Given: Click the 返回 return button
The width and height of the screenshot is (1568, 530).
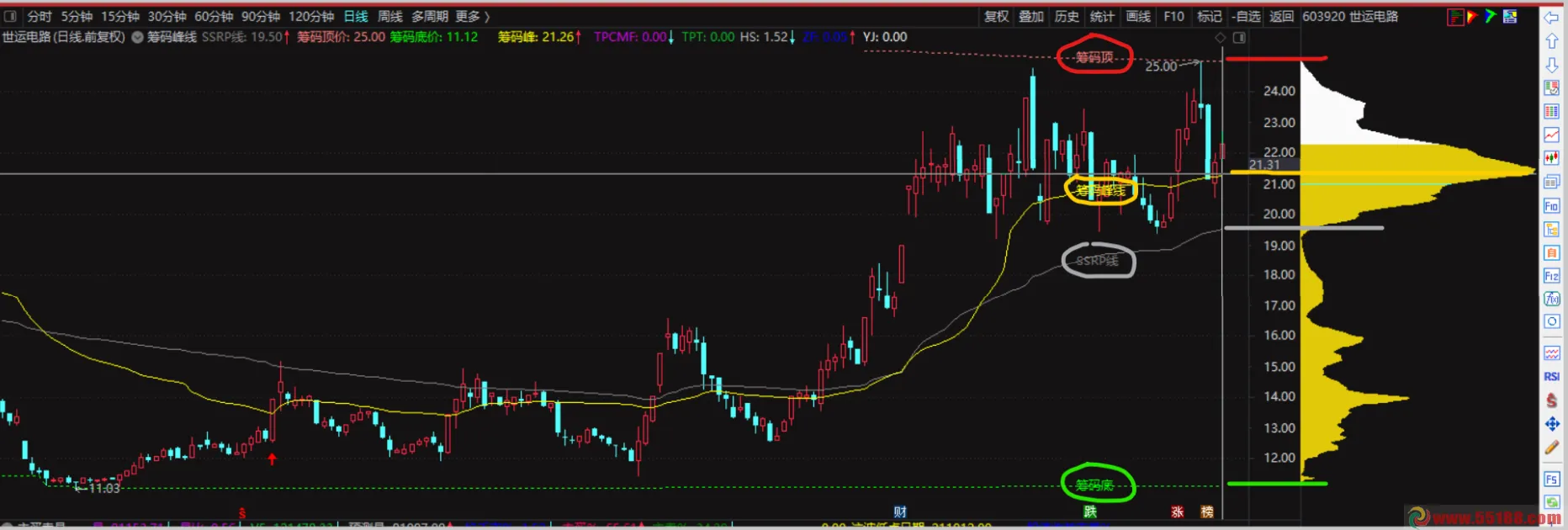Looking at the screenshot, I should point(1281,16).
